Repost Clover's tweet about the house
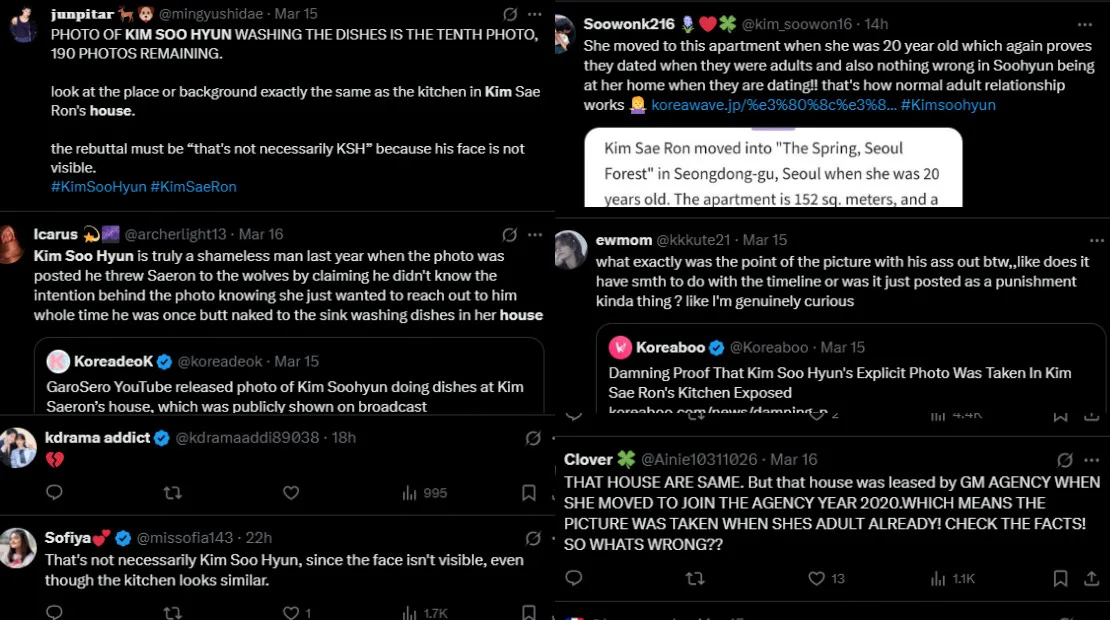The height and width of the screenshot is (620, 1110). (x=695, y=578)
